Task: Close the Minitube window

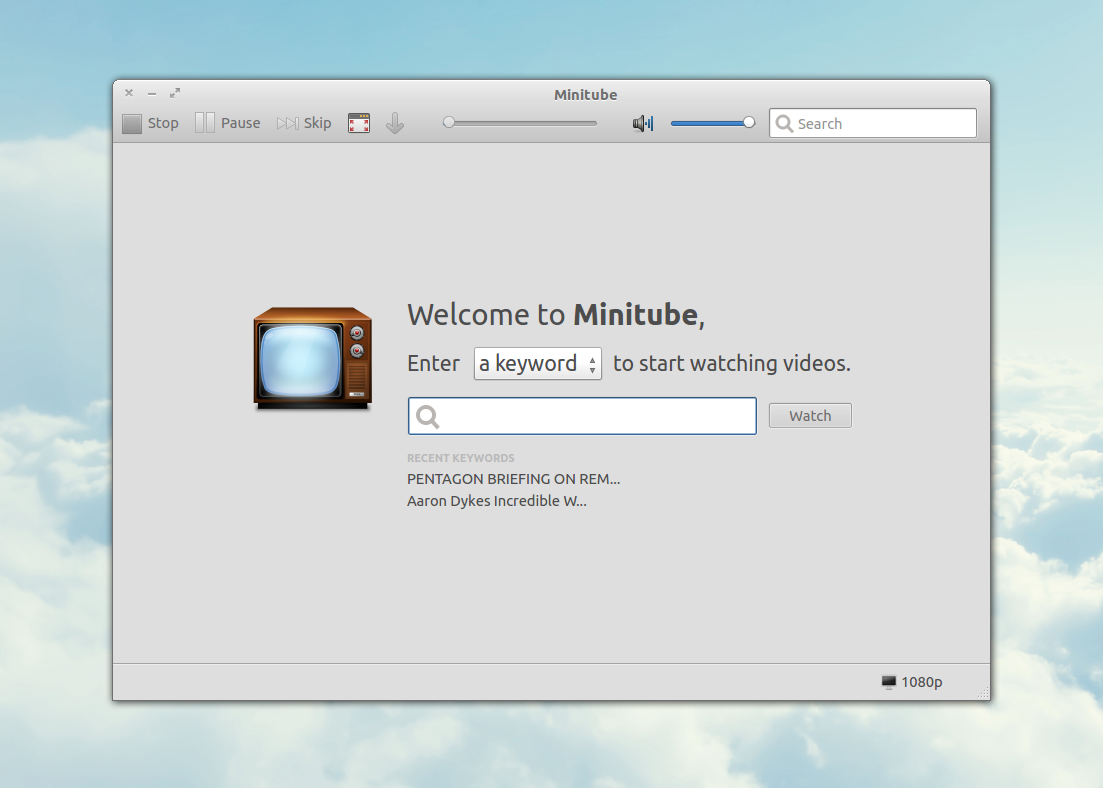Action: 129,93
